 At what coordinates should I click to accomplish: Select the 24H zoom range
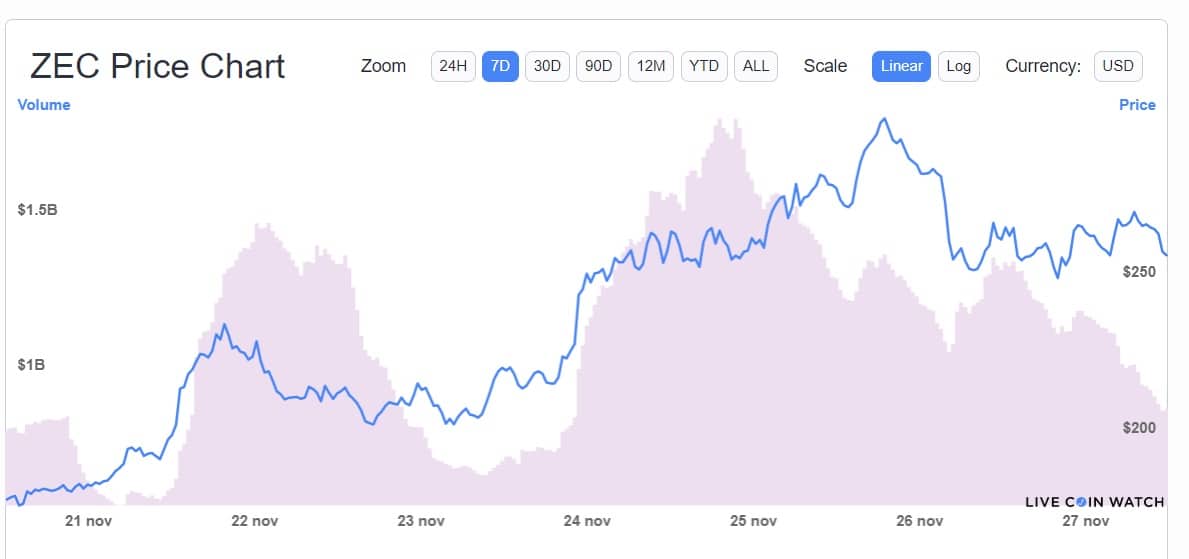[453, 66]
